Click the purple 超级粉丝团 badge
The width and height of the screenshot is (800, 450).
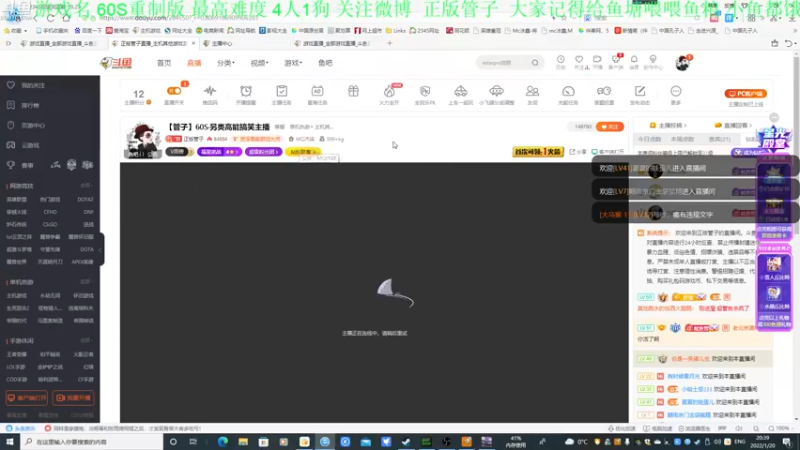[x=263, y=152]
